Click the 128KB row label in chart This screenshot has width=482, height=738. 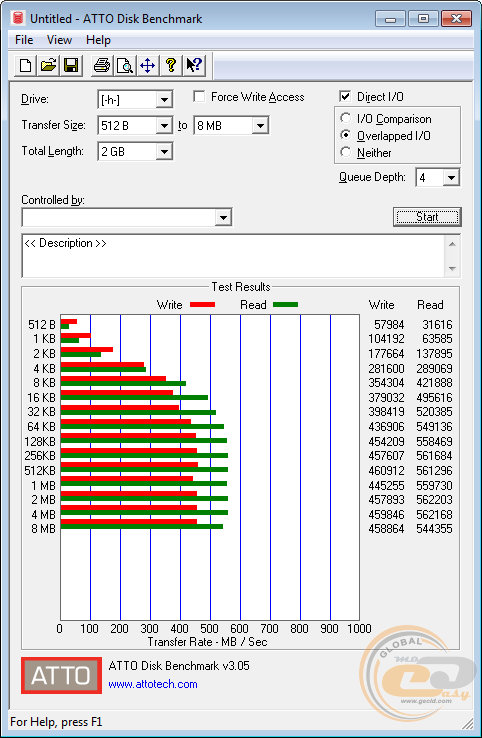(x=40, y=441)
